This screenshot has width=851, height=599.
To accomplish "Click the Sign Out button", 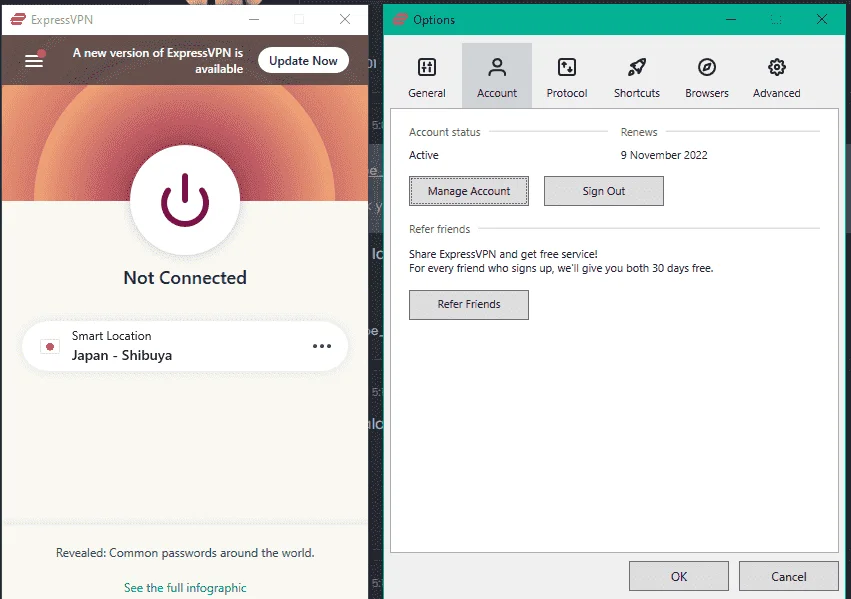I will click(x=604, y=191).
